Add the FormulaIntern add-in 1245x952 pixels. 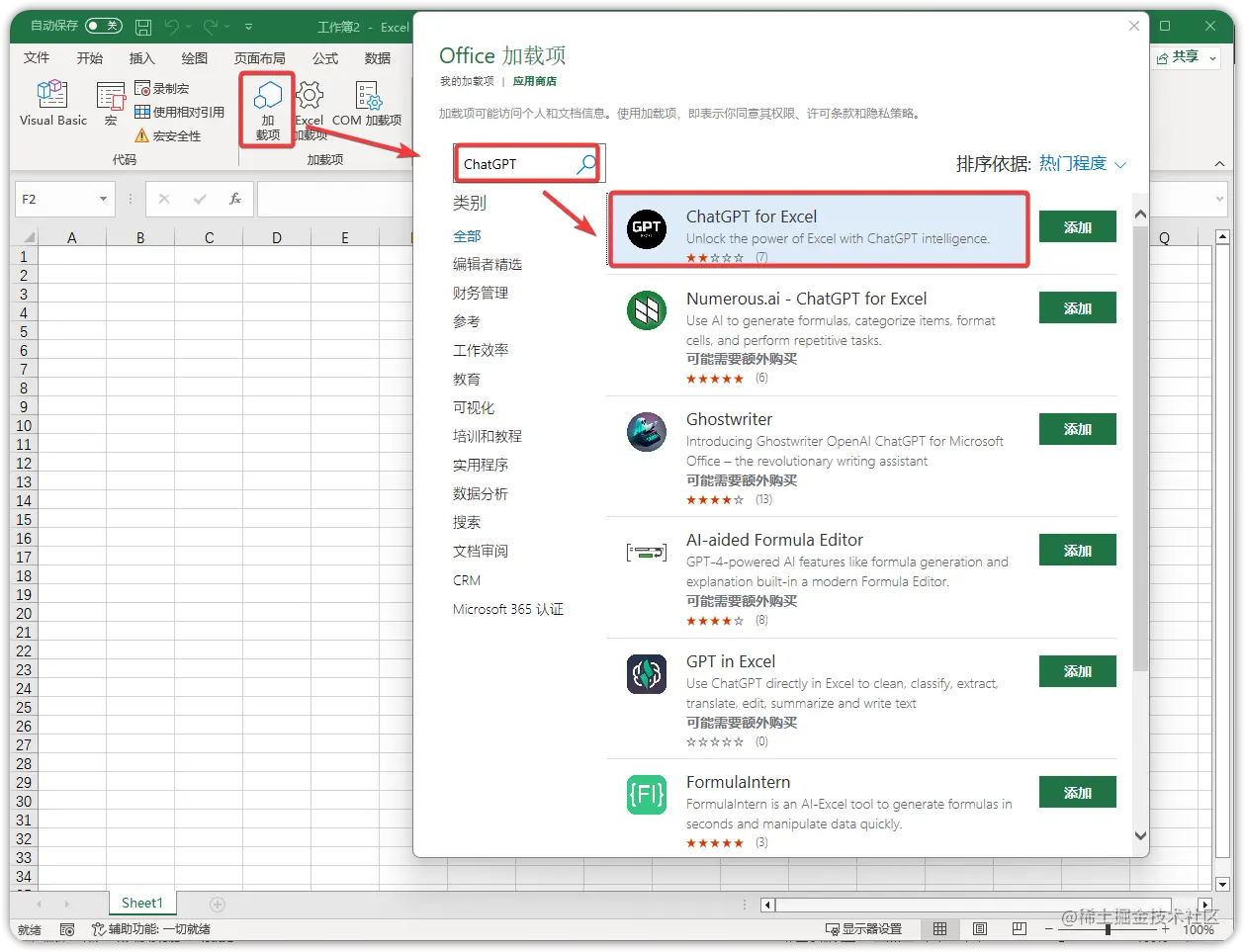(1077, 792)
